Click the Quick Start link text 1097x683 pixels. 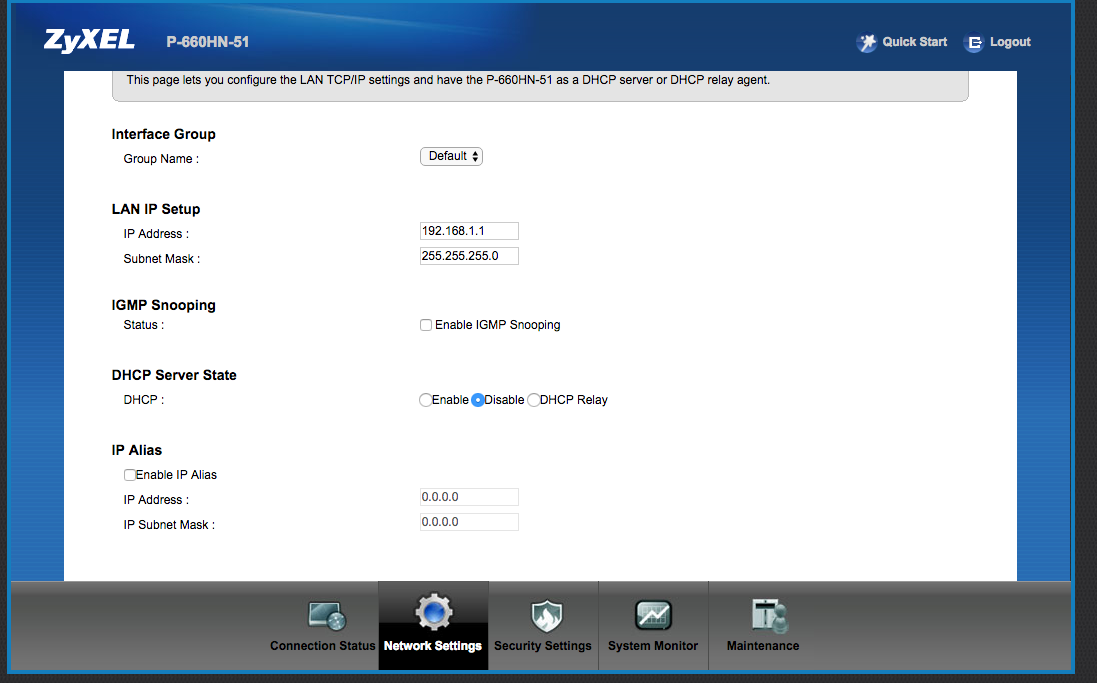(x=914, y=42)
